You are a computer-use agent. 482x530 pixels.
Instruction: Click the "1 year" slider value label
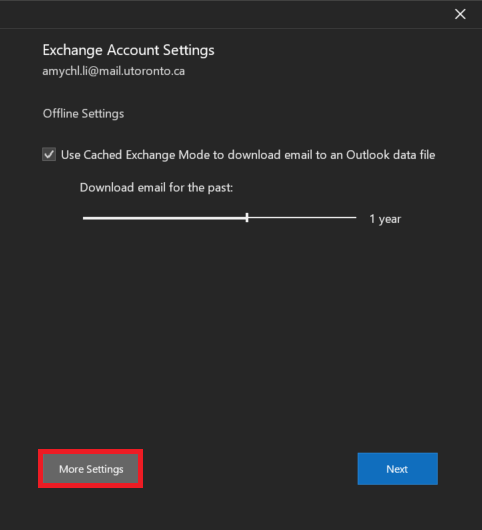(385, 219)
